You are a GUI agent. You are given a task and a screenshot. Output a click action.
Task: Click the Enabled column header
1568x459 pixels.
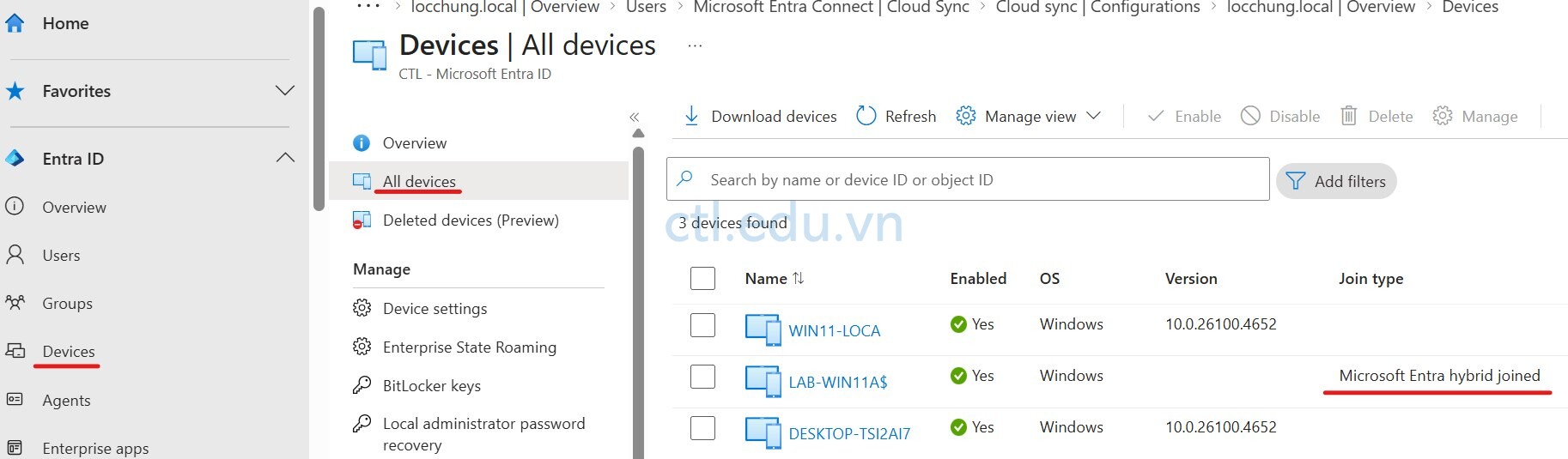coord(978,278)
